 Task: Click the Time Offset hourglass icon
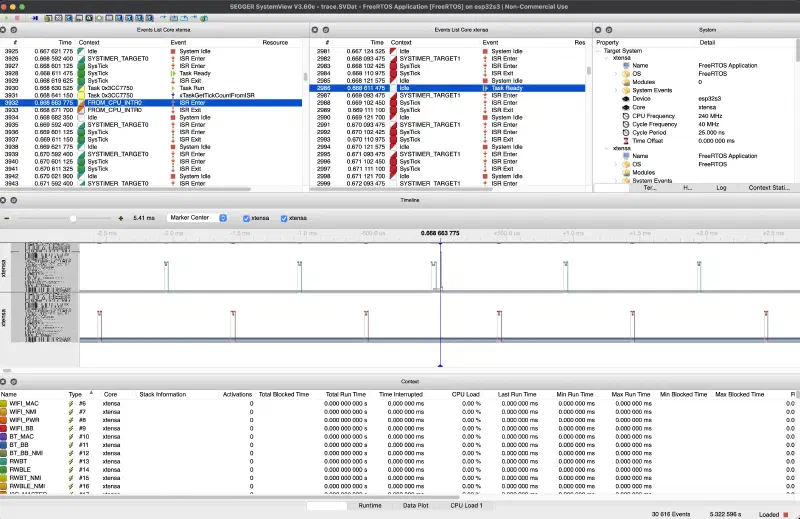626,141
